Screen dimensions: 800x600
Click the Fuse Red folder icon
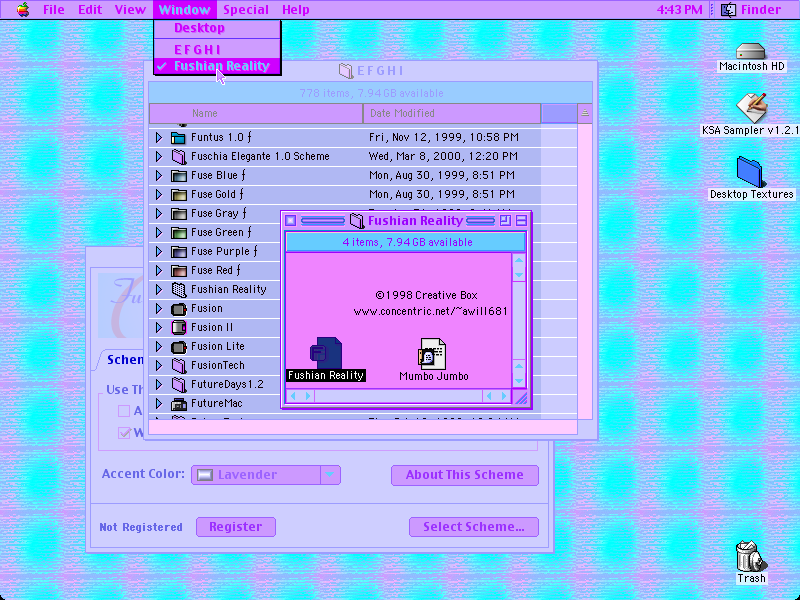tap(179, 270)
